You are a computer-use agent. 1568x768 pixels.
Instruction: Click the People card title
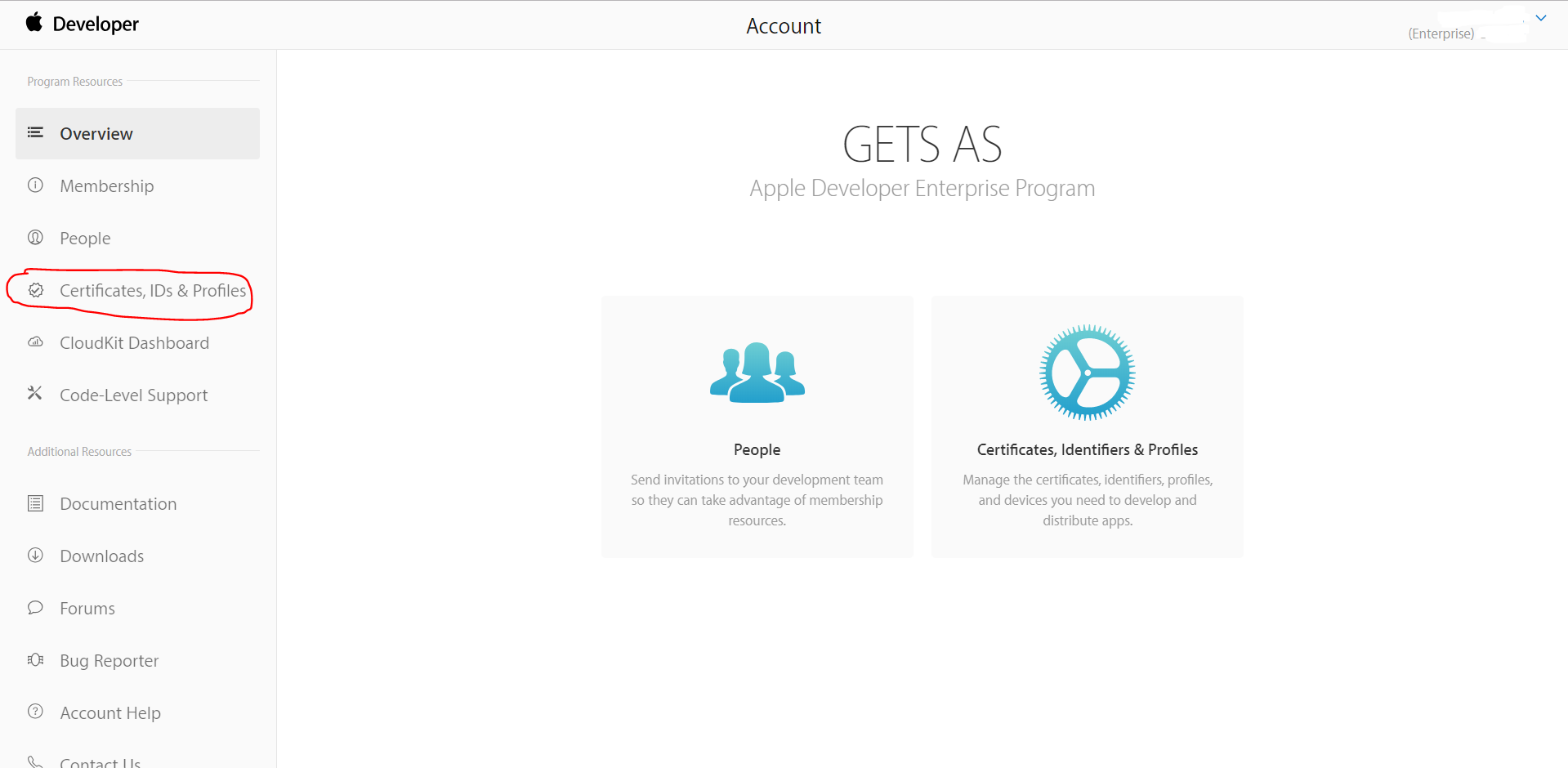[757, 449]
